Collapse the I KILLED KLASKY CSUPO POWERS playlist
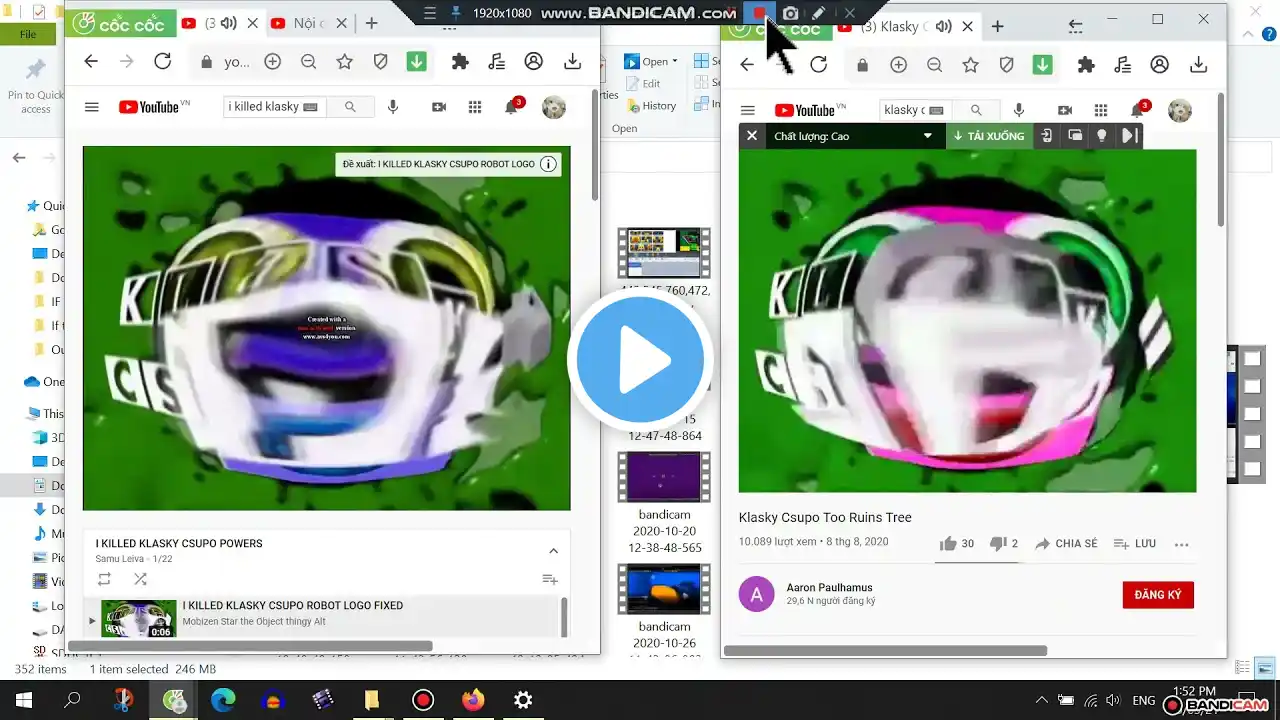The image size is (1280, 720). pos(553,549)
